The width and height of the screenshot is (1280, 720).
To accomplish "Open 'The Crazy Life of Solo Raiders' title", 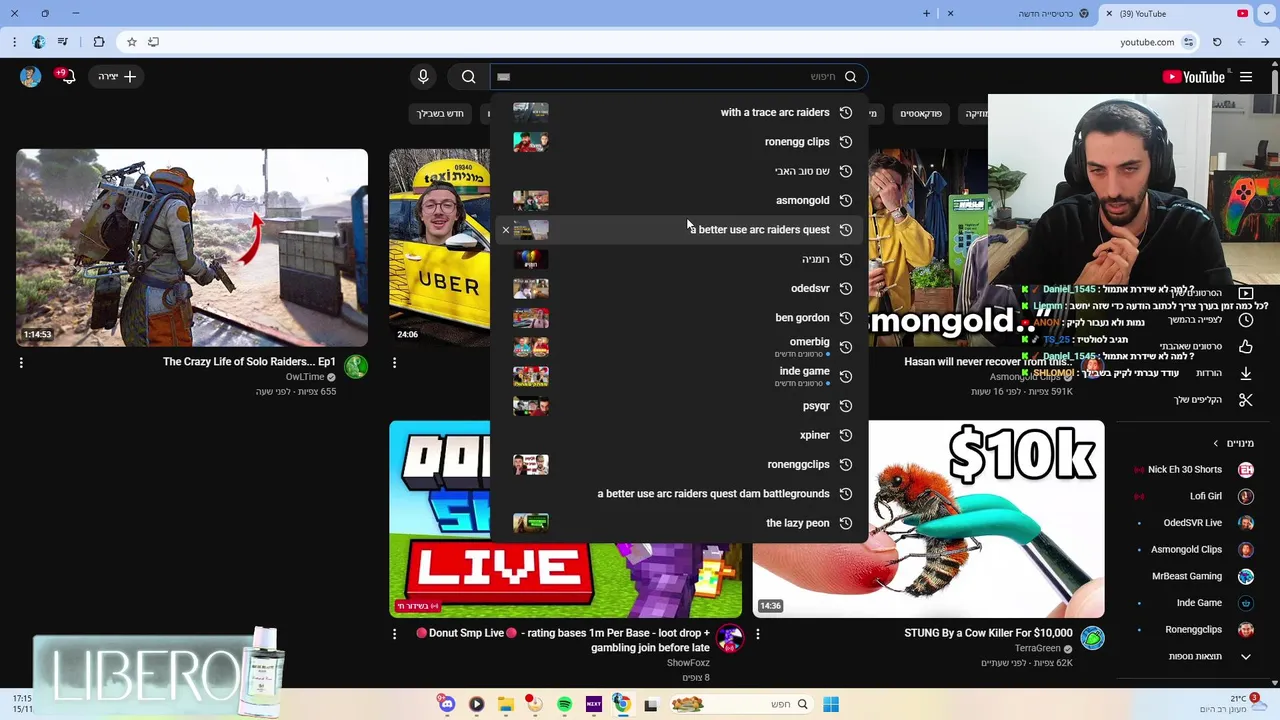I will 249,362.
